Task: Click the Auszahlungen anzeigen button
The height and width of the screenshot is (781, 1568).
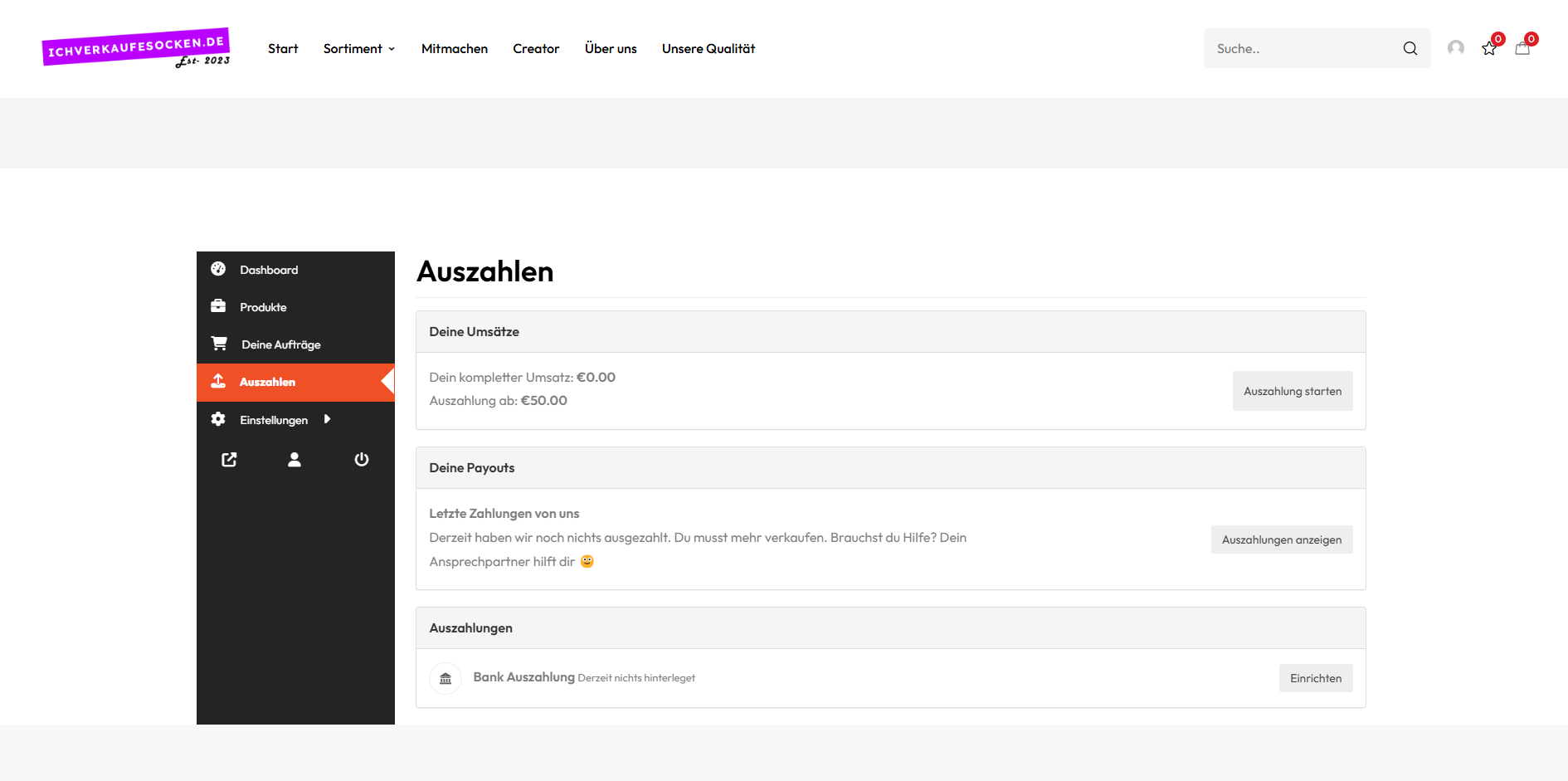Action: pyautogui.click(x=1281, y=539)
